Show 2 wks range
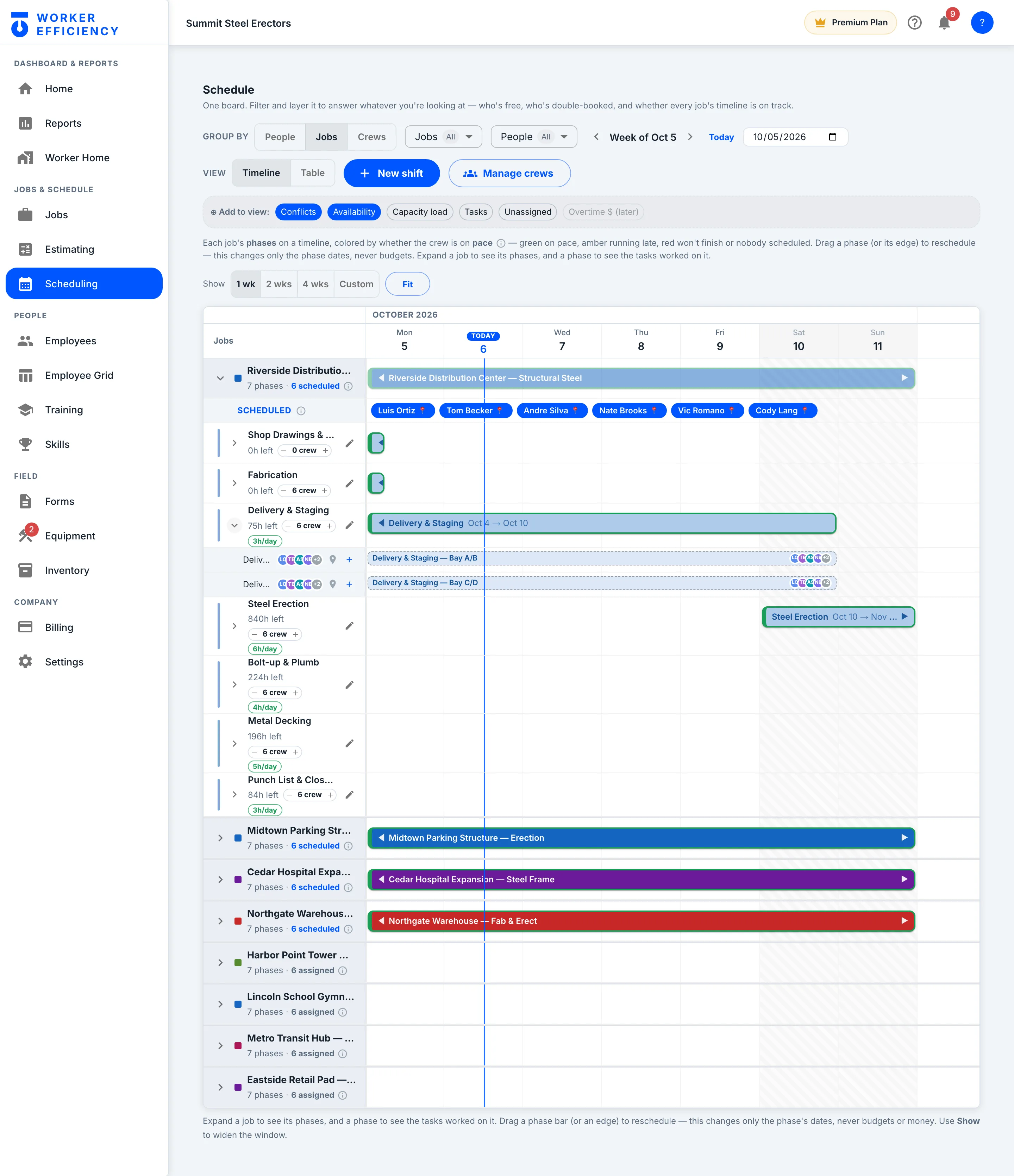The width and height of the screenshot is (1014, 1176). 278,284
